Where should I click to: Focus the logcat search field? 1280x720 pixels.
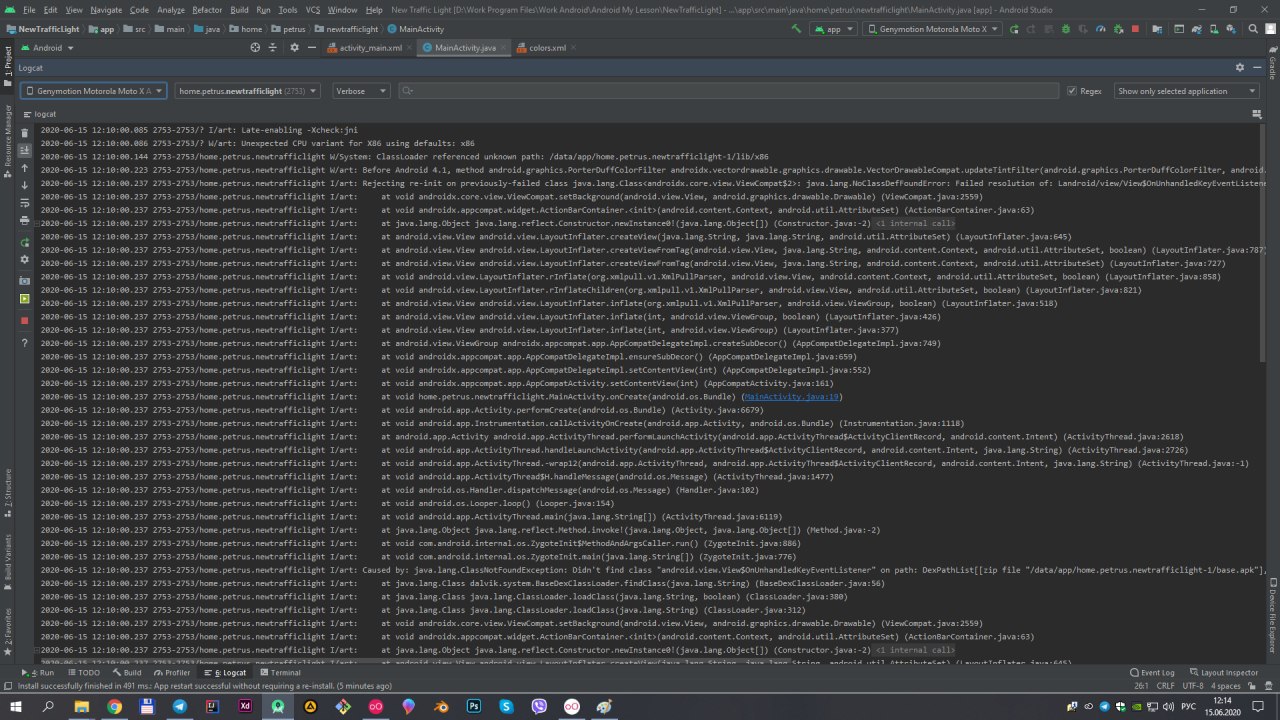(x=728, y=91)
